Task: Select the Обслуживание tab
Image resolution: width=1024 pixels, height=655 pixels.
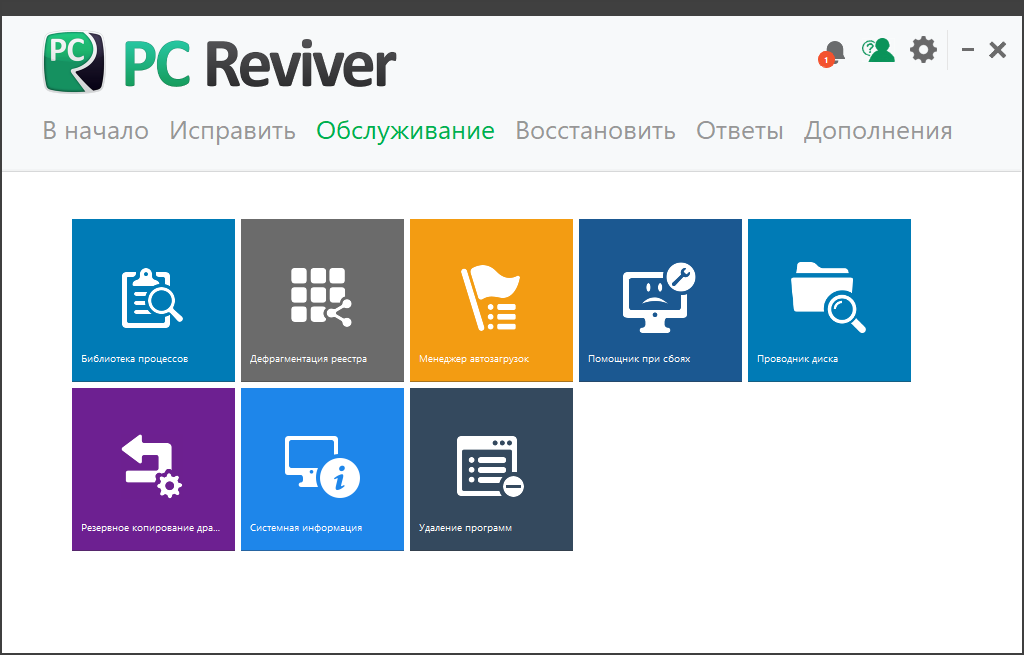Action: pos(406,131)
